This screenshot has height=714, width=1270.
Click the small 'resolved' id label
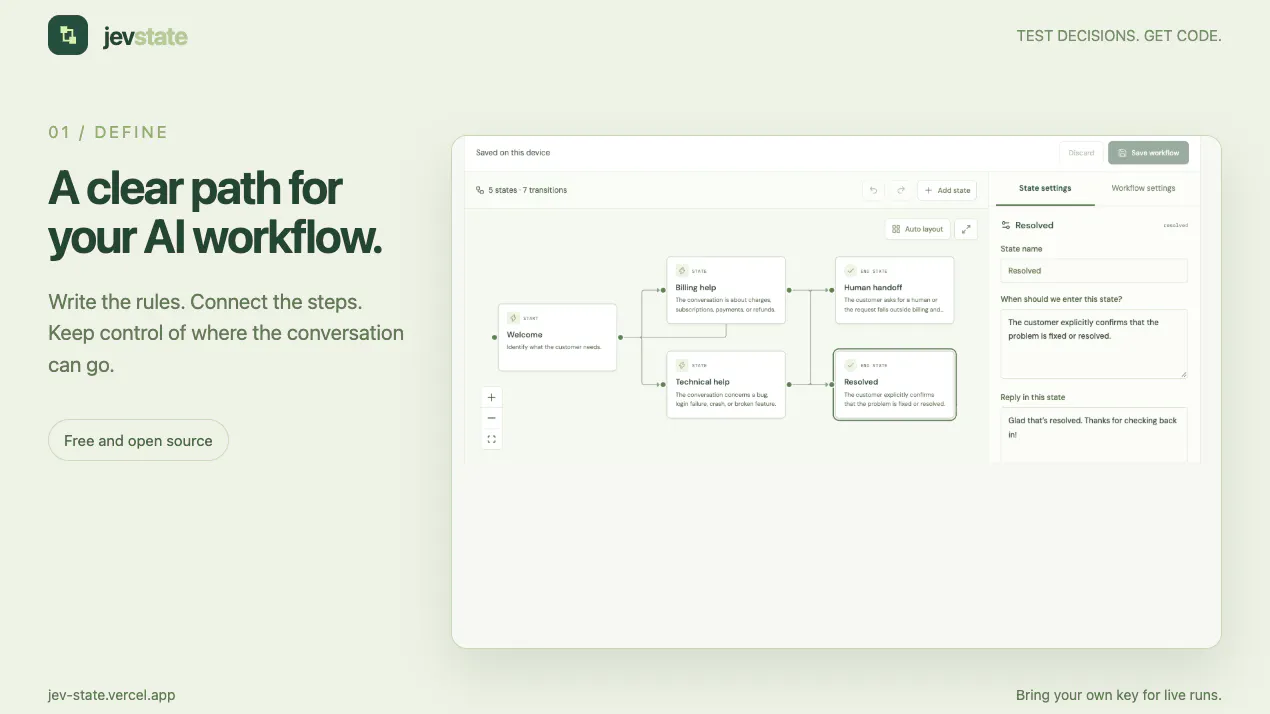1176,226
